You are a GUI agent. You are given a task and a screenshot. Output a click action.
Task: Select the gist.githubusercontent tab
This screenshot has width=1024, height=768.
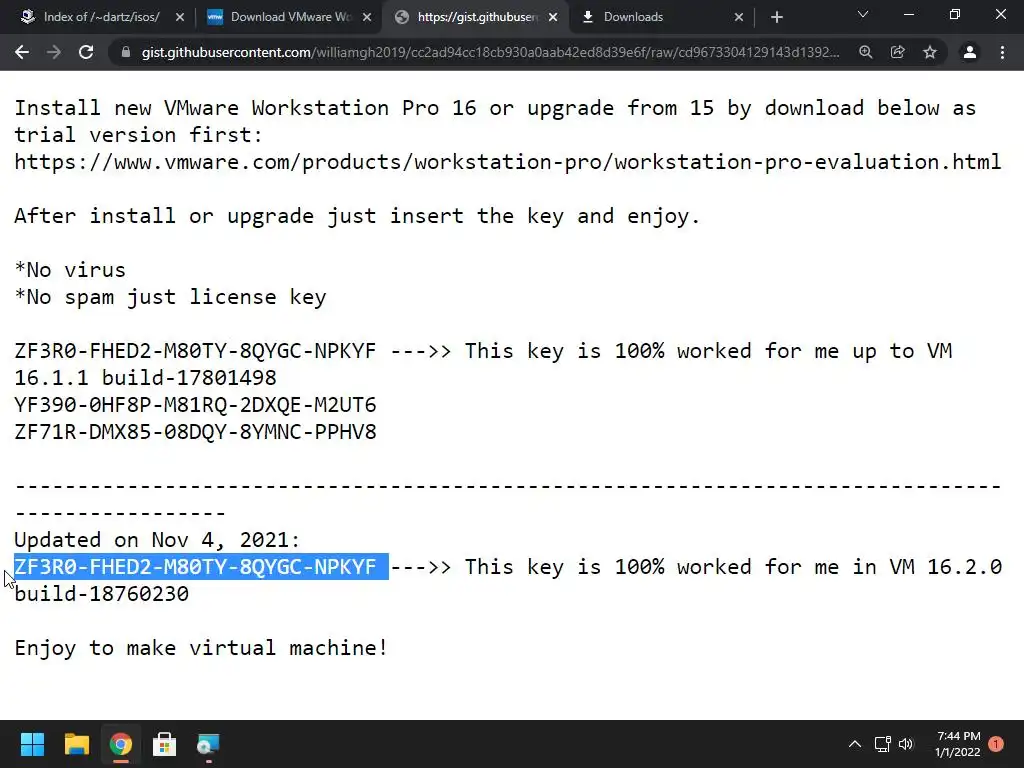[477, 17]
